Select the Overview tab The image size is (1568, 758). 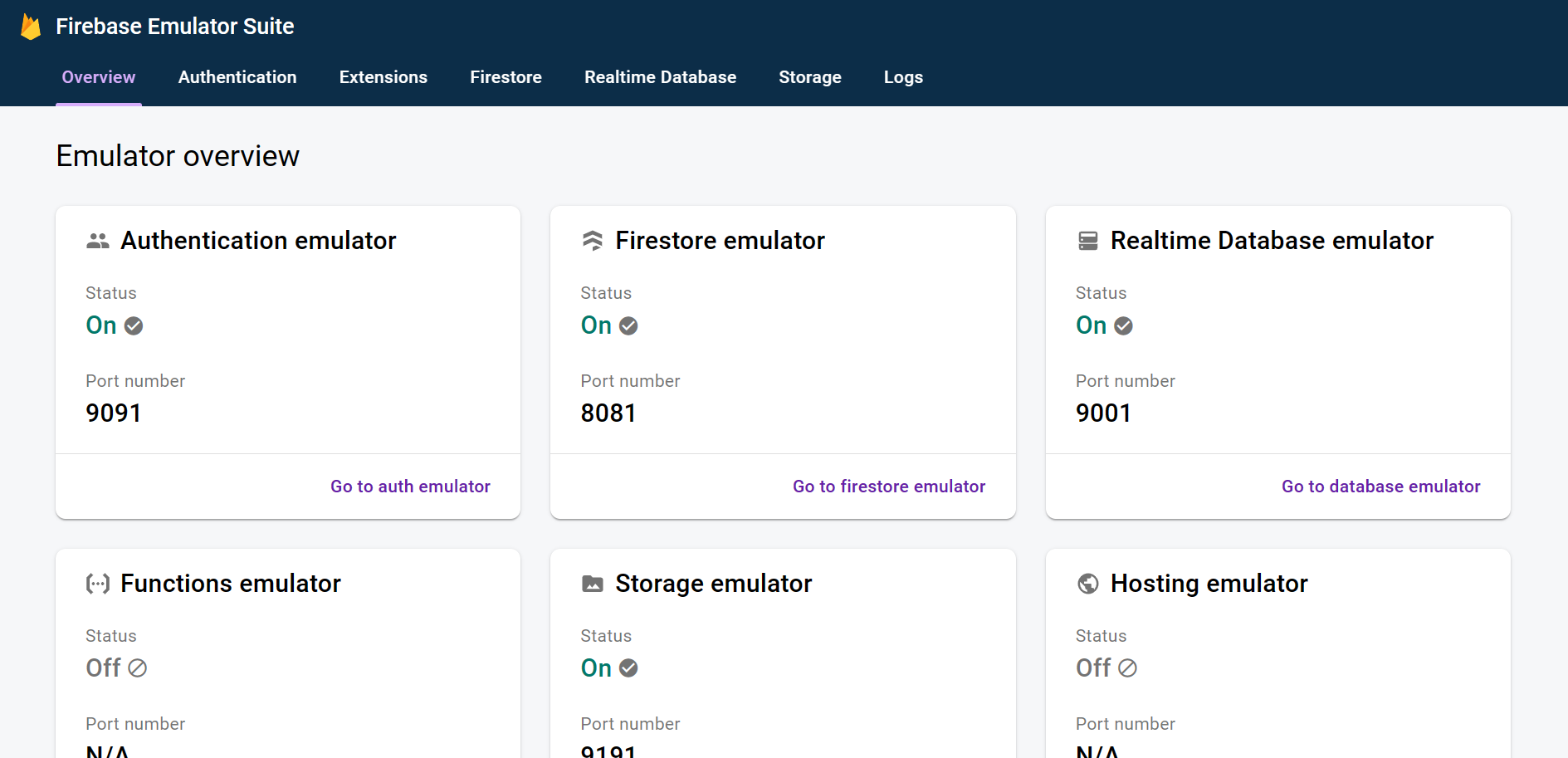click(99, 77)
